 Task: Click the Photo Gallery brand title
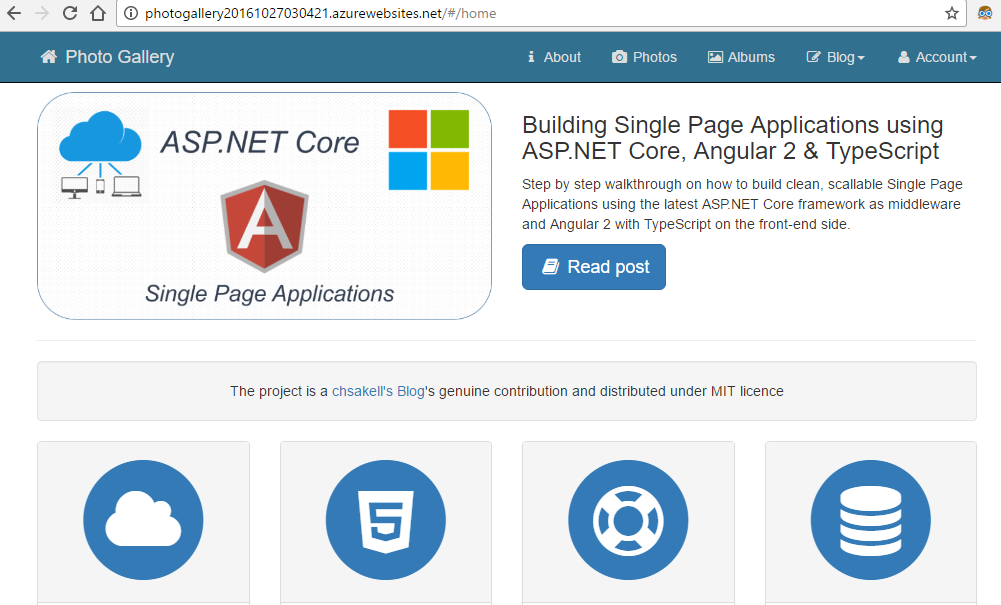[x=119, y=57]
